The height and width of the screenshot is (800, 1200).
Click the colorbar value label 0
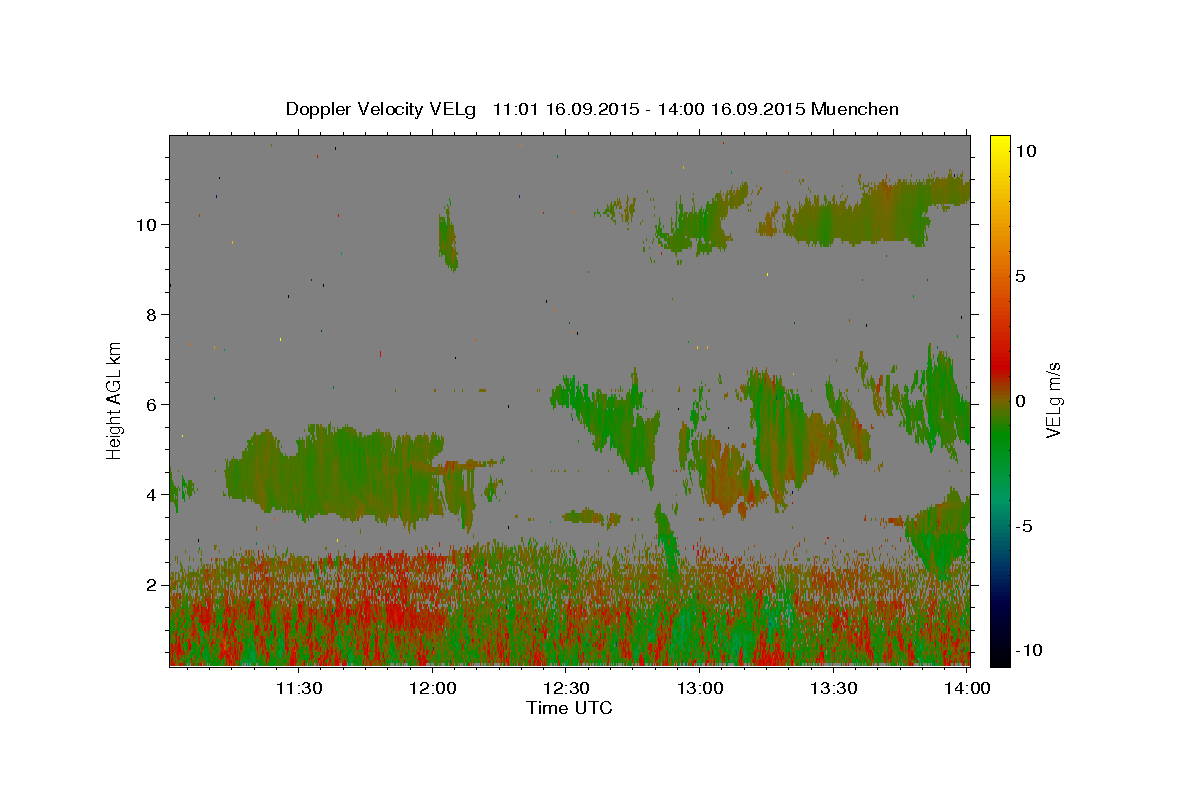click(1021, 400)
